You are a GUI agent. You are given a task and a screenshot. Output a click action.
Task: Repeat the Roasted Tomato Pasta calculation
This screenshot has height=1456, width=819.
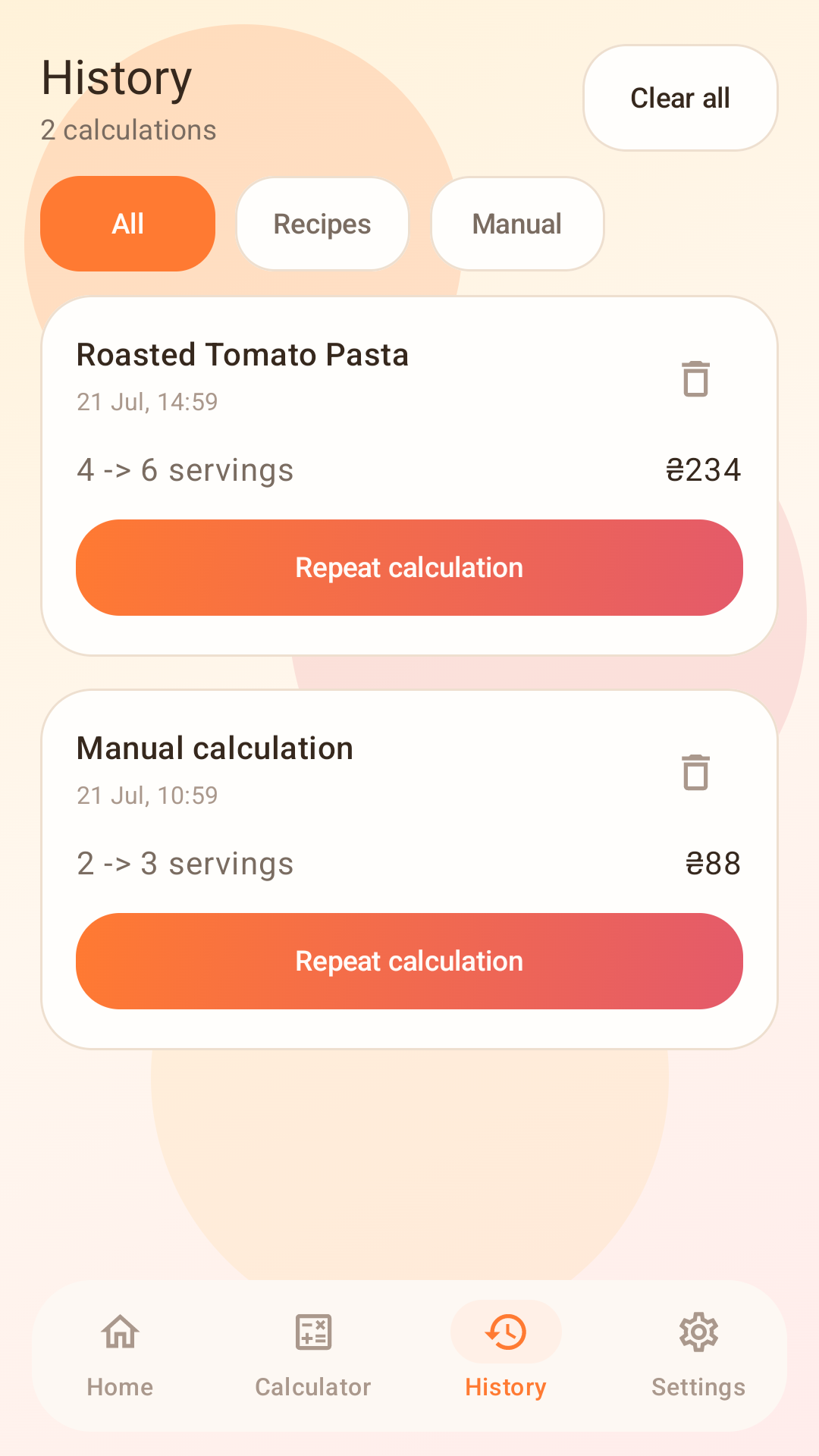pyautogui.click(x=409, y=567)
